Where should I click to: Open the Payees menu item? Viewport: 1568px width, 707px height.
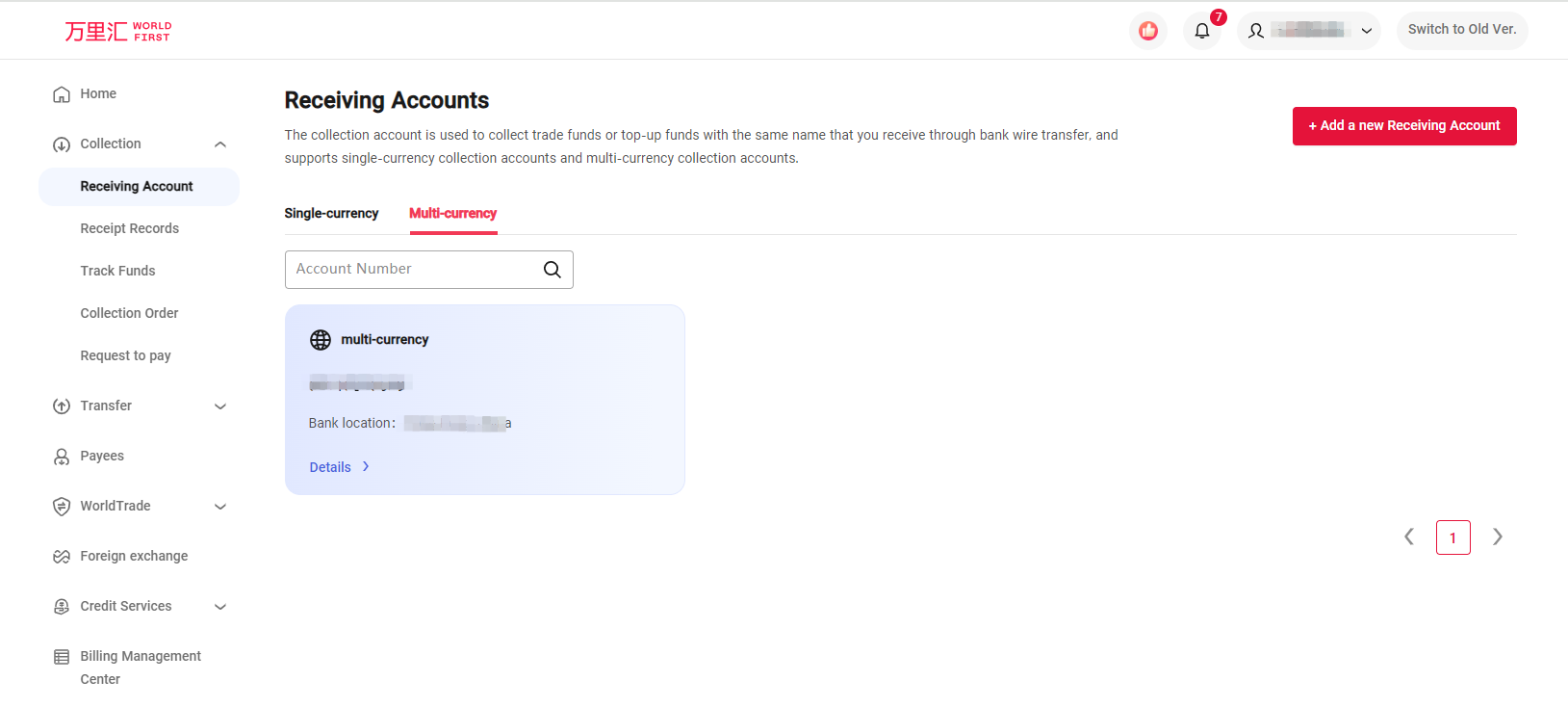click(x=102, y=457)
